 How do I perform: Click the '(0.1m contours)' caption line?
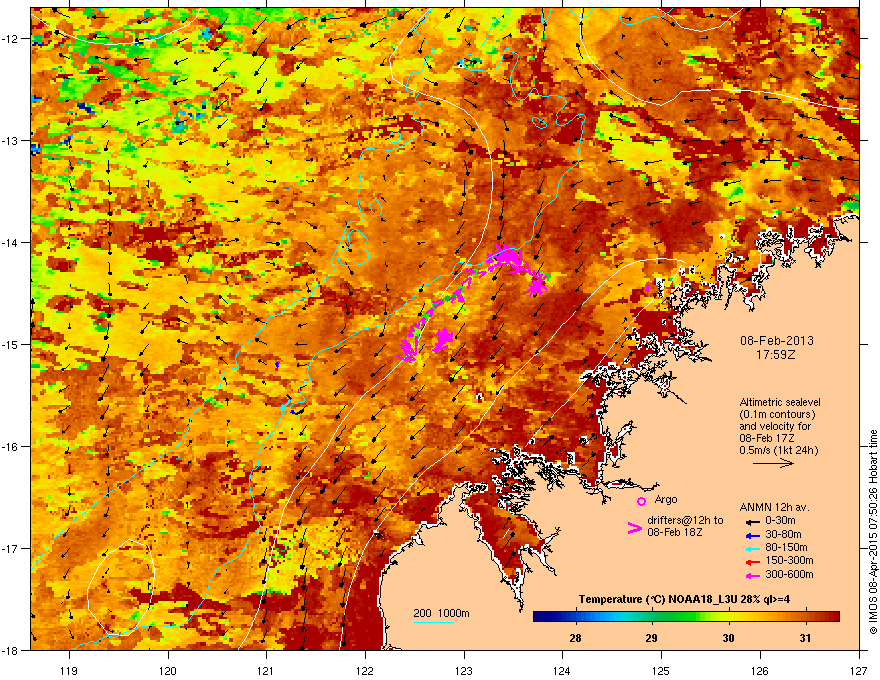777,415
